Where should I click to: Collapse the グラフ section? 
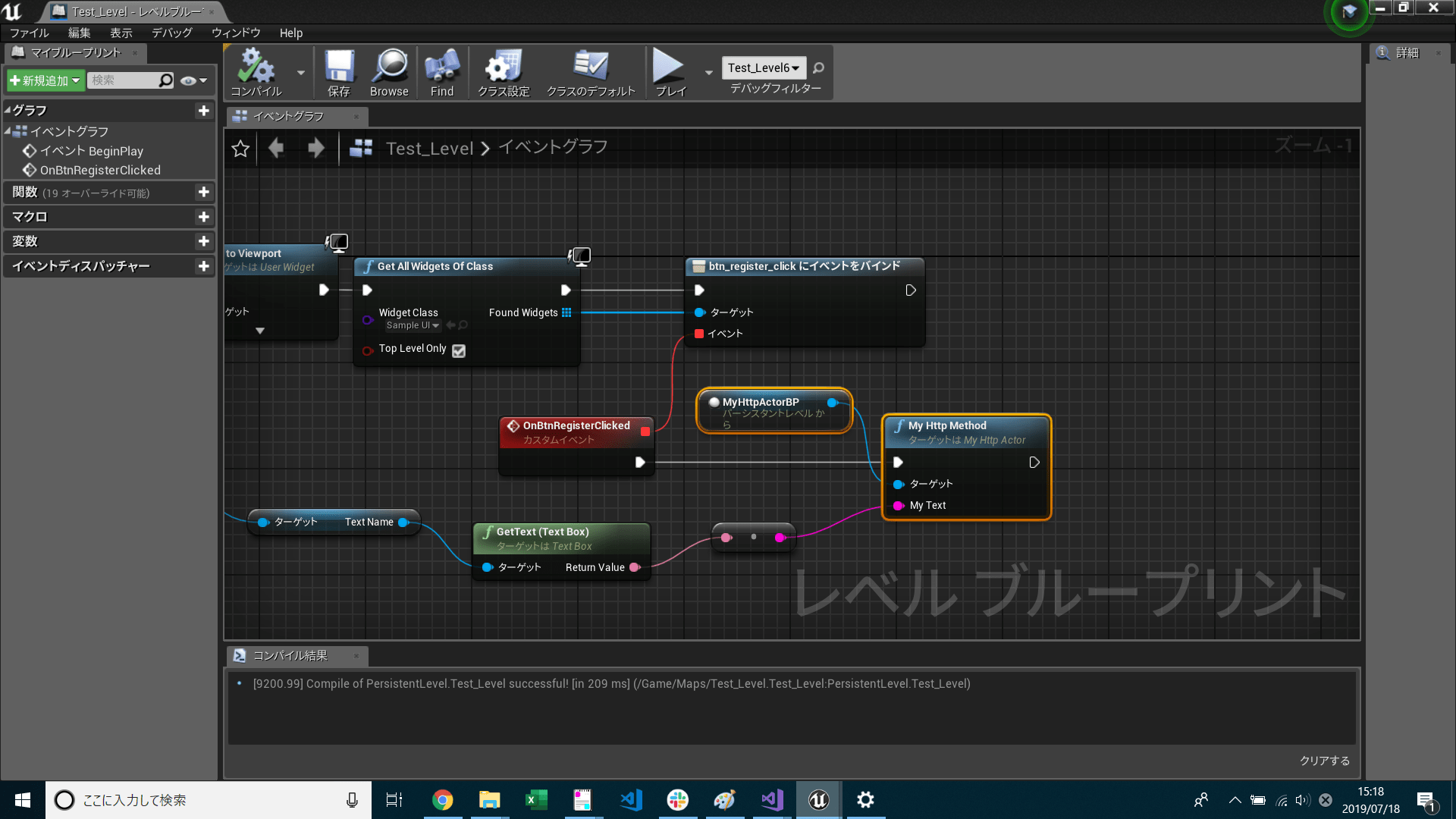tap(8, 111)
